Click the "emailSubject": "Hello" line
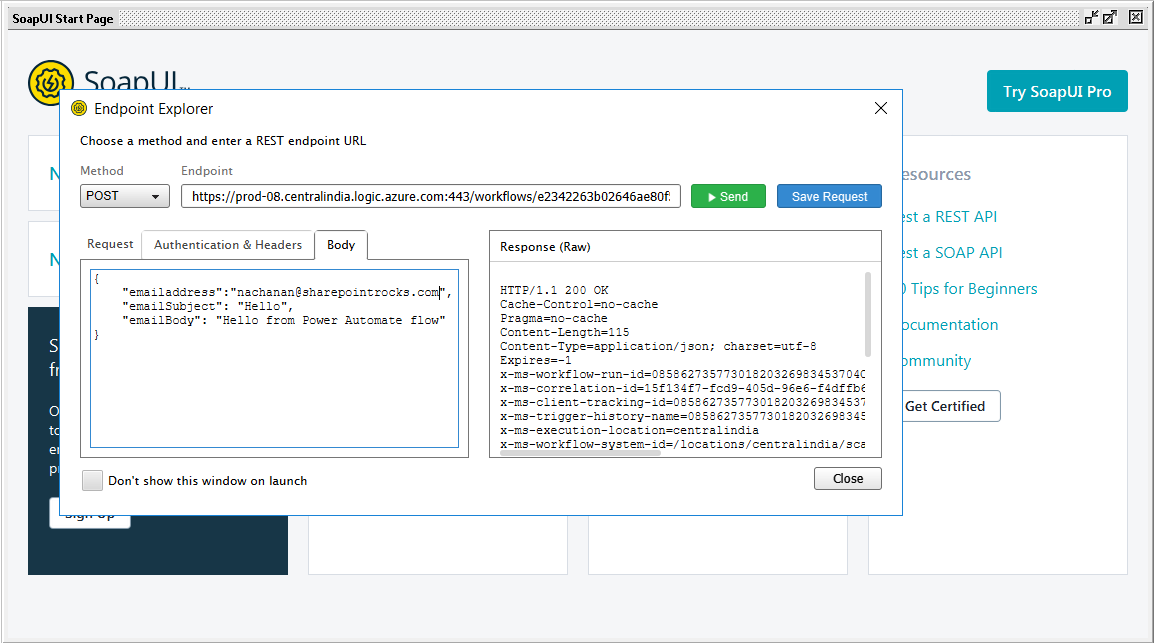The height and width of the screenshot is (643, 1154). [208, 306]
